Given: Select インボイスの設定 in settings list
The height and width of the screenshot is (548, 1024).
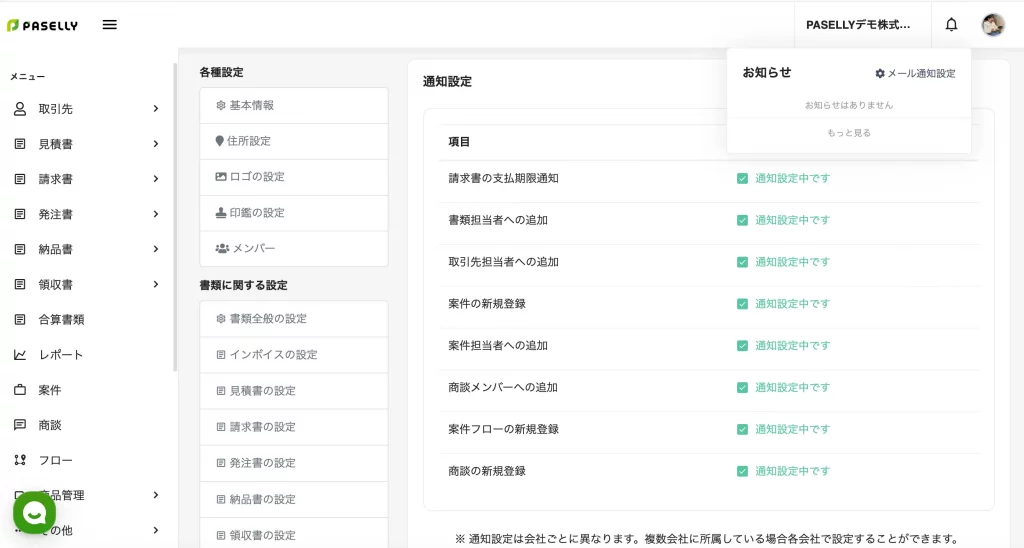Looking at the screenshot, I should click(293, 355).
